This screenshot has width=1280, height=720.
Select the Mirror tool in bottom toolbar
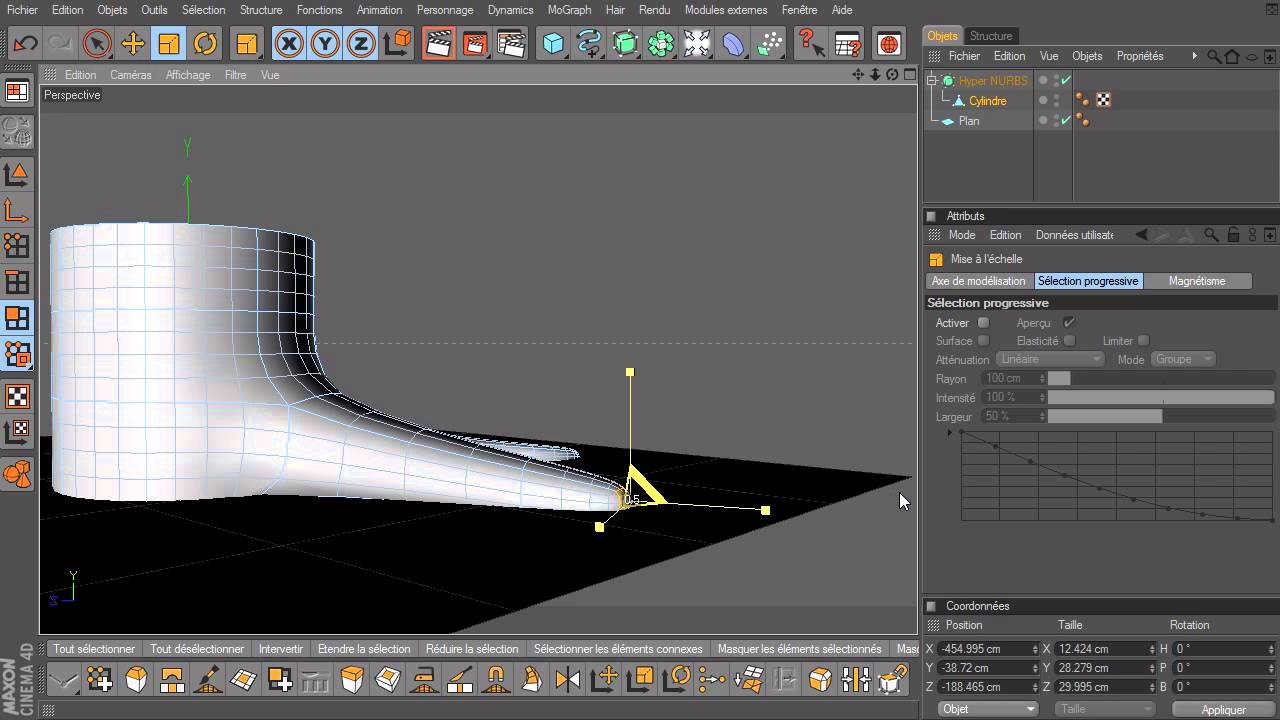click(x=568, y=681)
